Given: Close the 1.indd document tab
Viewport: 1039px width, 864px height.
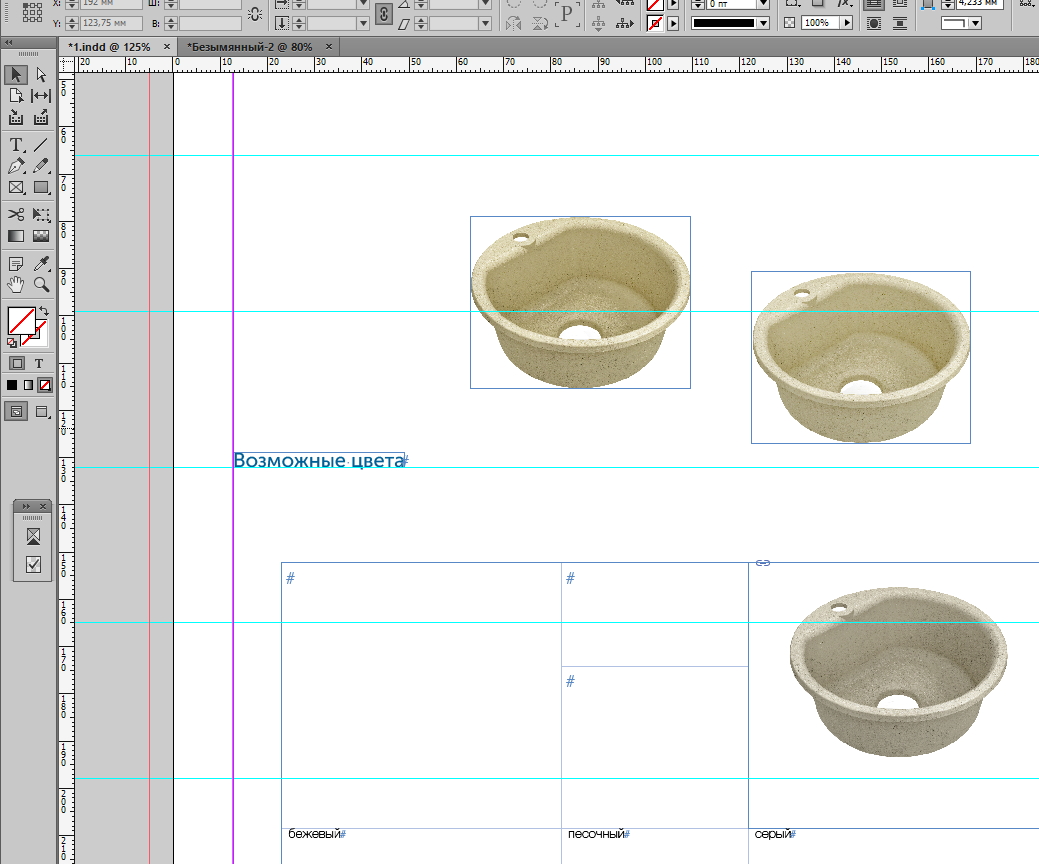Looking at the screenshot, I should 167,47.
